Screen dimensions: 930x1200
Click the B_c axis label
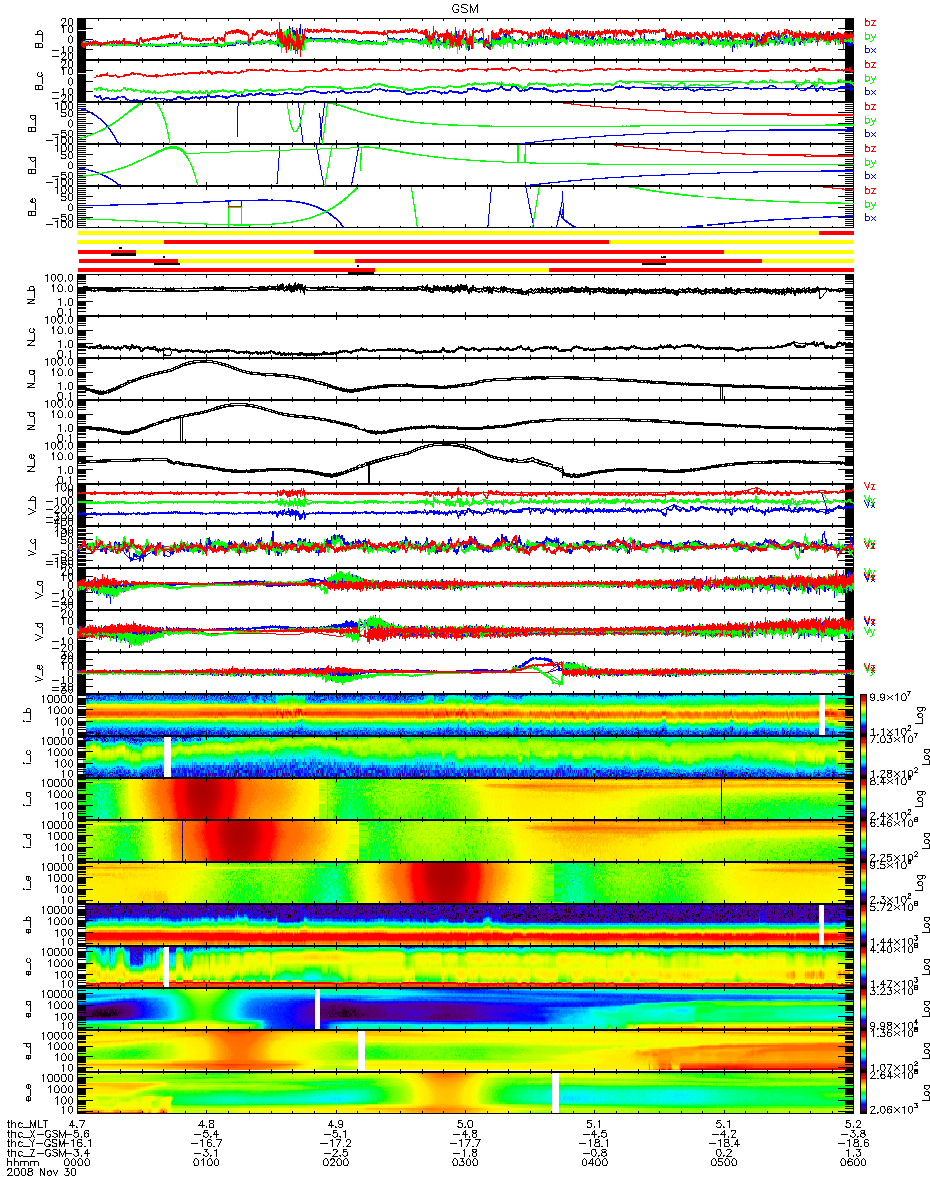[x=41, y=81]
